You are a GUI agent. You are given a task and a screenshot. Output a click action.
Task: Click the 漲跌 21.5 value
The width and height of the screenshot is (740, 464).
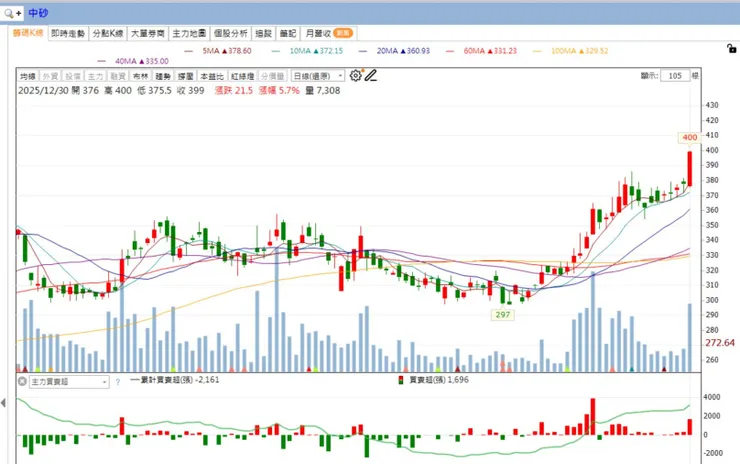234,90
